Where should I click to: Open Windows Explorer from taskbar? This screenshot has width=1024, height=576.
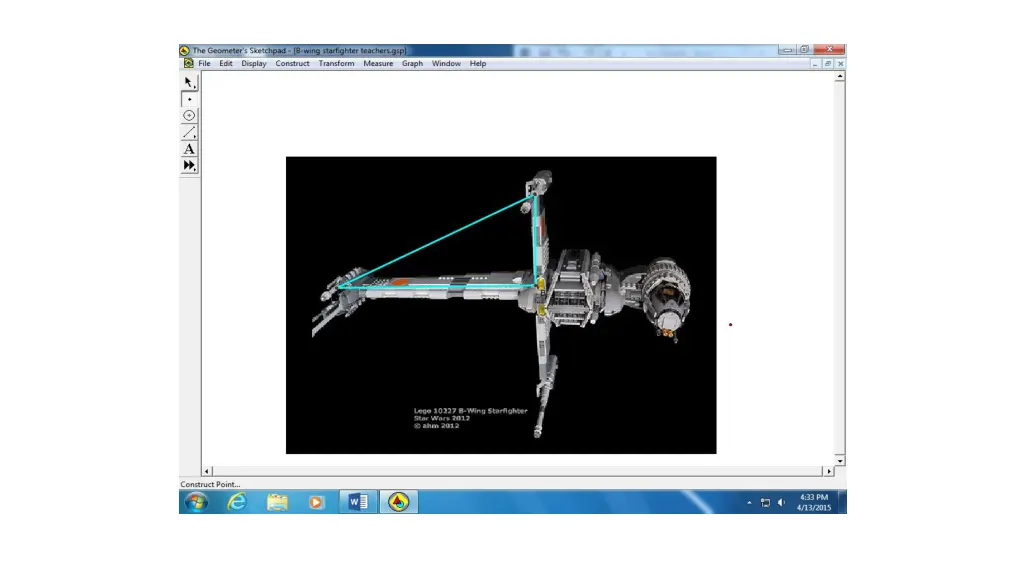pyautogui.click(x=277, y=502)
